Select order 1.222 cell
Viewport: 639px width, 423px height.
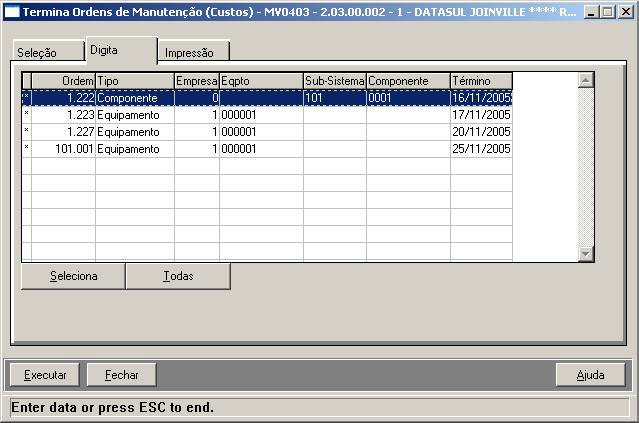pos(63,98)
